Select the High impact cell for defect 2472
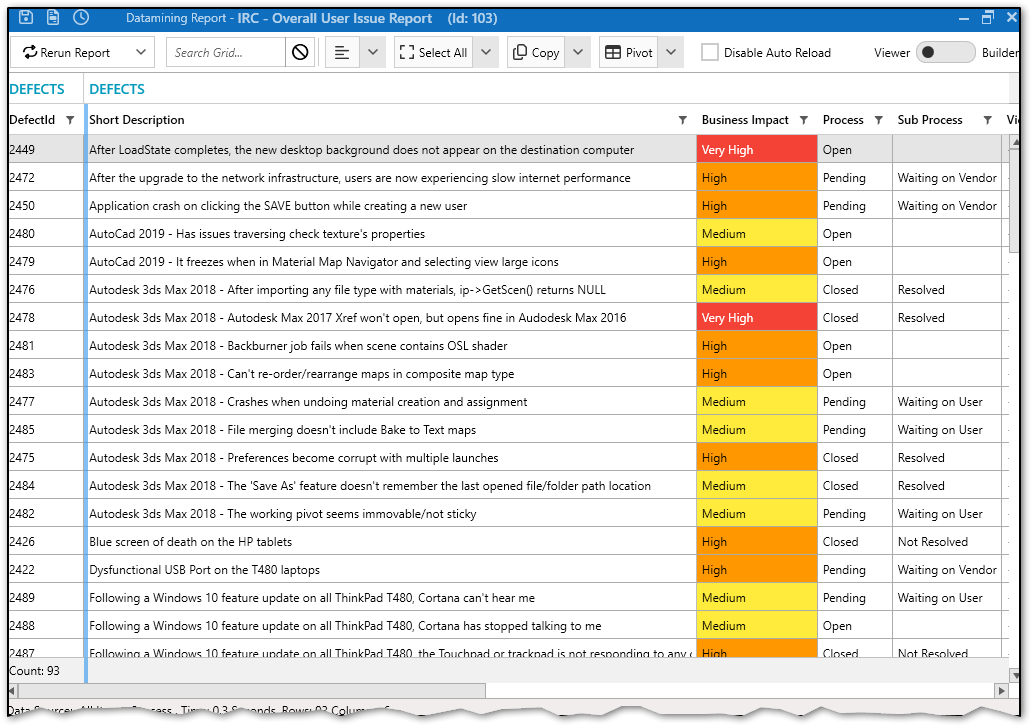 (x=757, y=178)
